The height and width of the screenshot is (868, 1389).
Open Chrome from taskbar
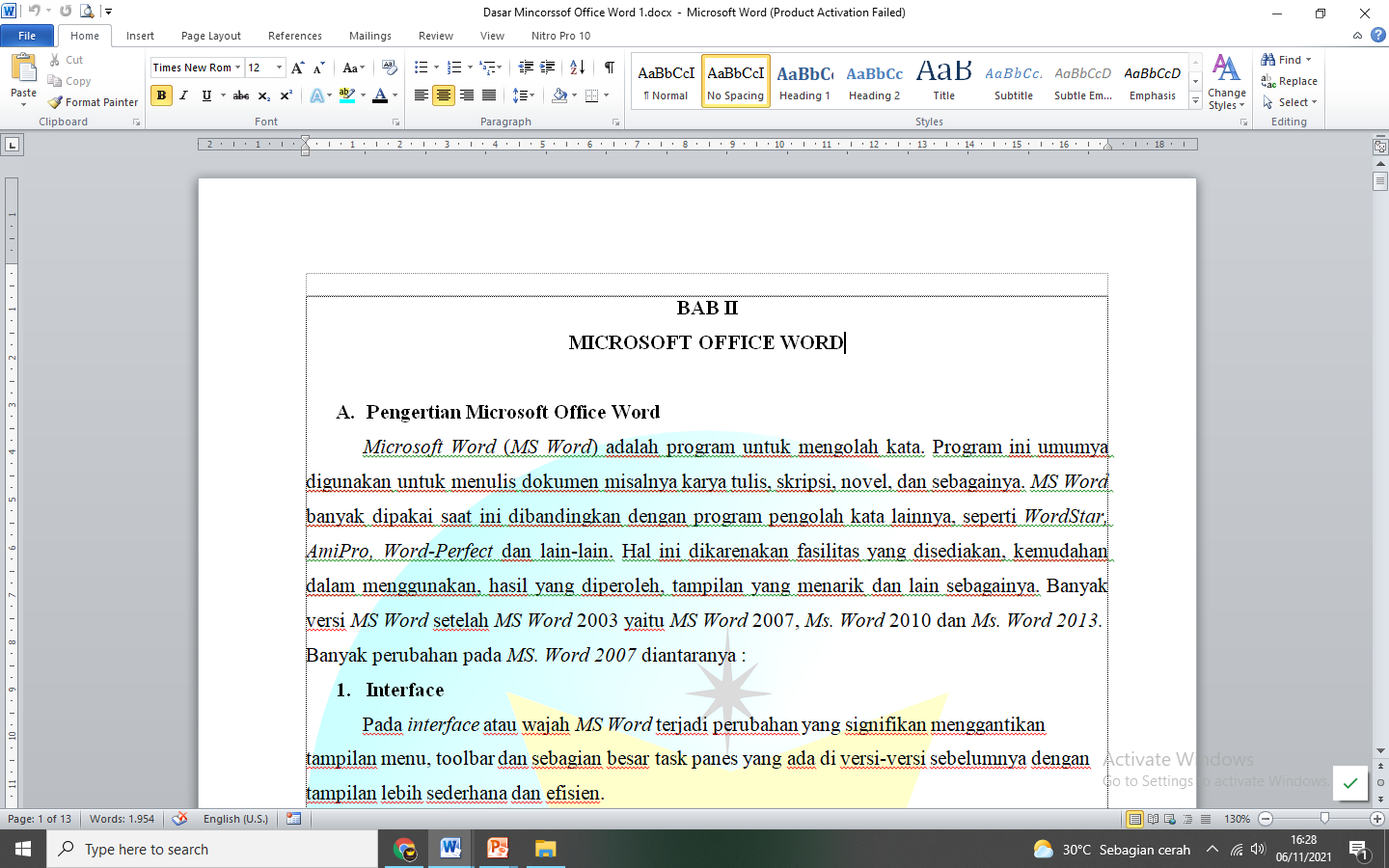[404, 849]
